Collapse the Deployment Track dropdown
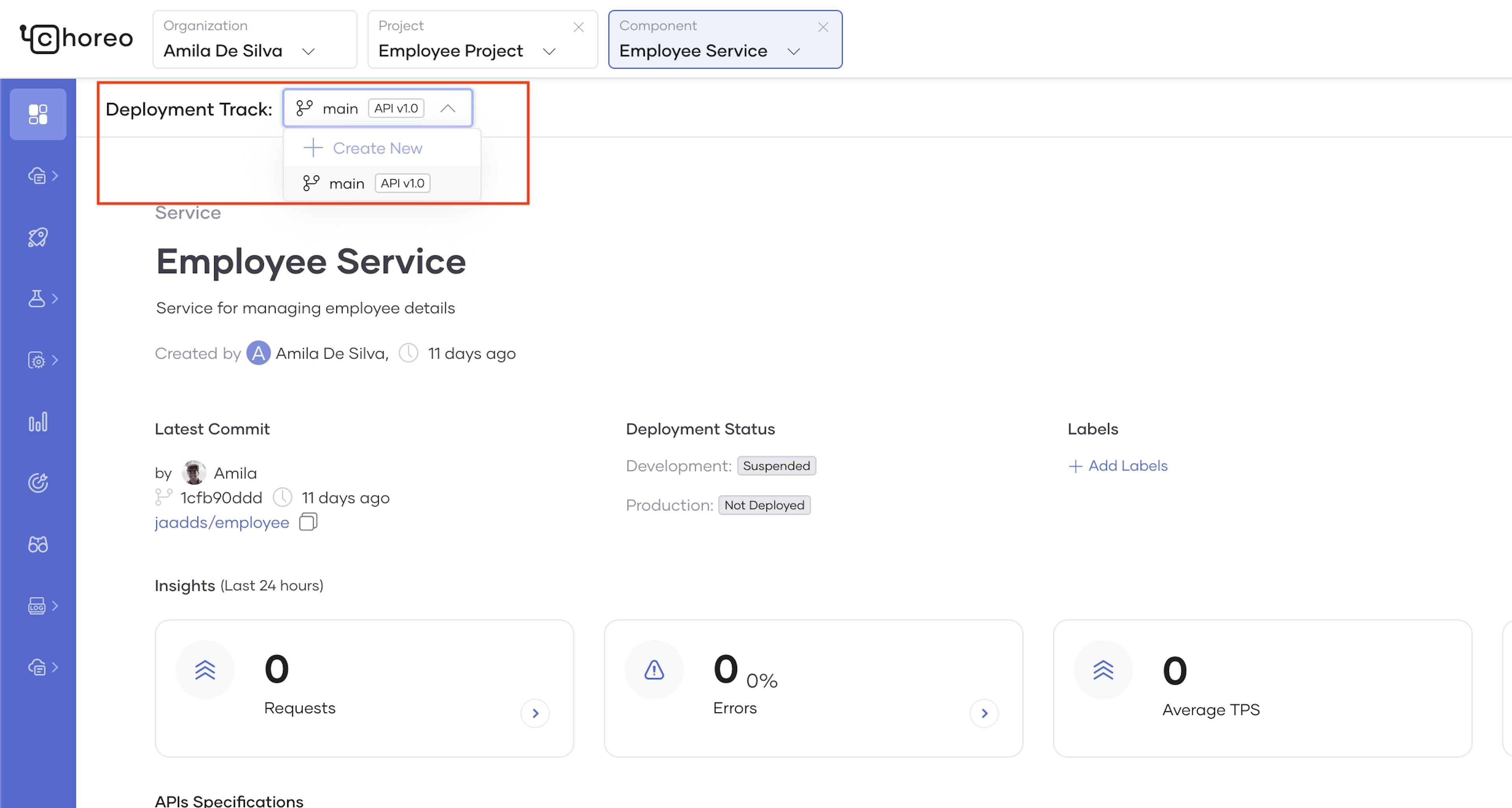This screenshot has height=808, width=1512. click(x=448, y=109)
